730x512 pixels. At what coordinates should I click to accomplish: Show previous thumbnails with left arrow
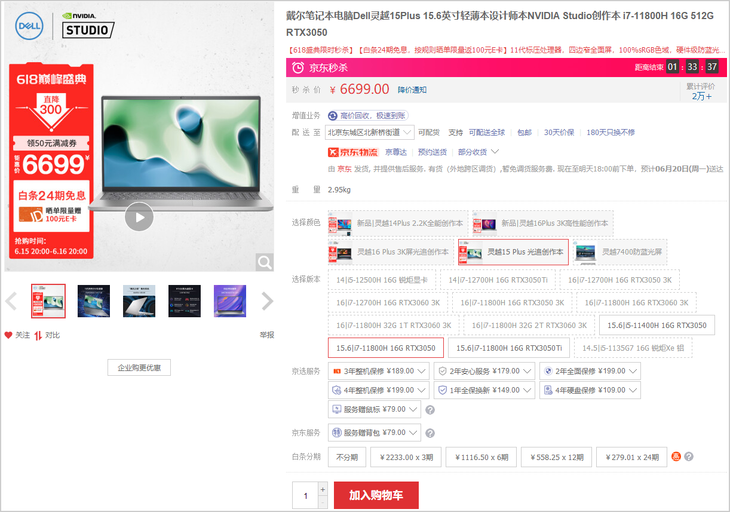coord(11,301)
